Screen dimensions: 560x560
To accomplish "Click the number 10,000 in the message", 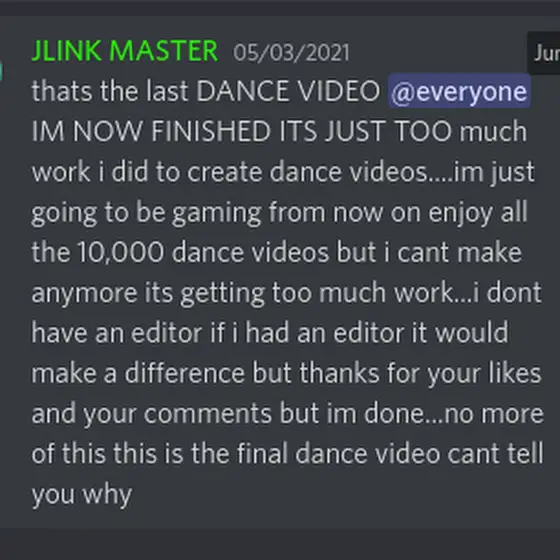I will tap(121, 252).
